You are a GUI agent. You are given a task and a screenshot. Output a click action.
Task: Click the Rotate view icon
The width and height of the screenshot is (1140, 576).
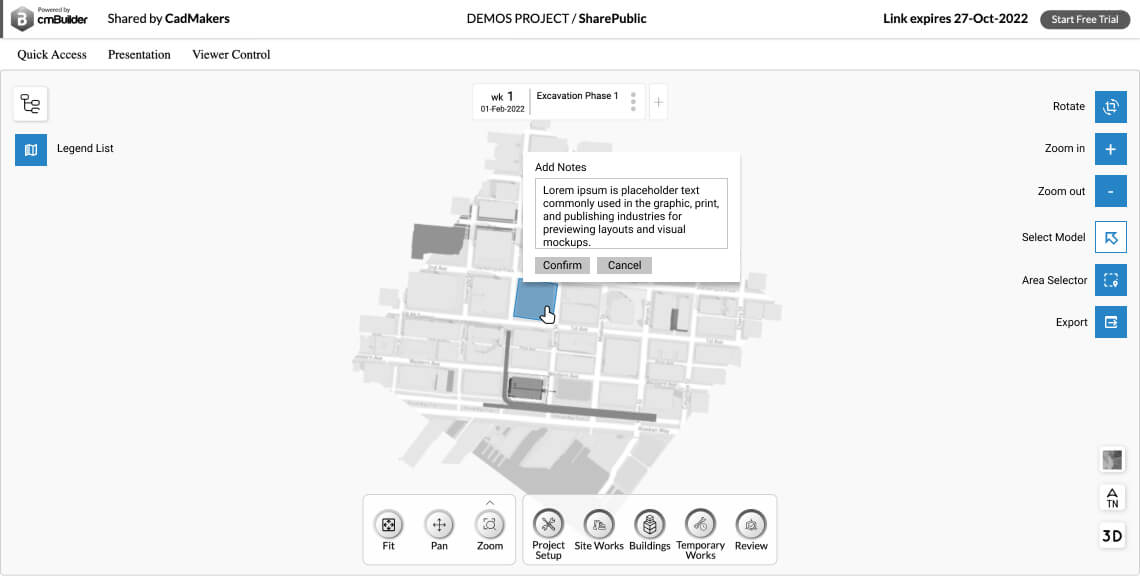tap(1110, 106)
